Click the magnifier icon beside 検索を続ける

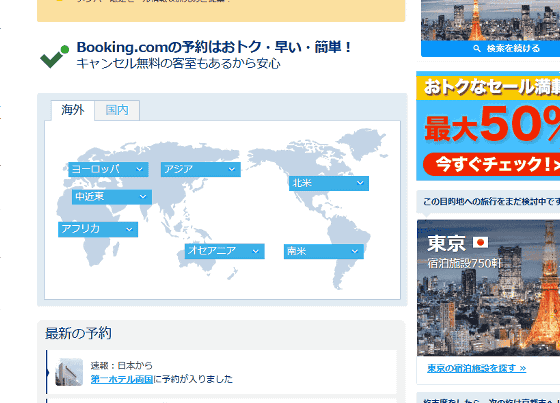477,48
